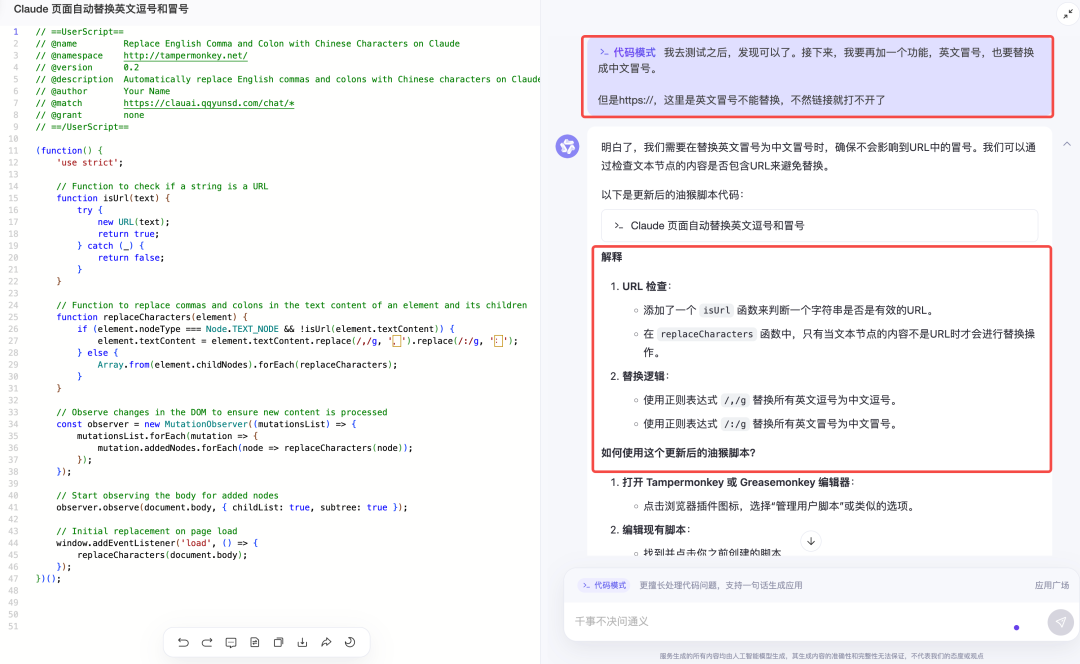Redo the code edit
Image resolution: width=1080 pixels, height=664 pixels.
tap(207, 642)
